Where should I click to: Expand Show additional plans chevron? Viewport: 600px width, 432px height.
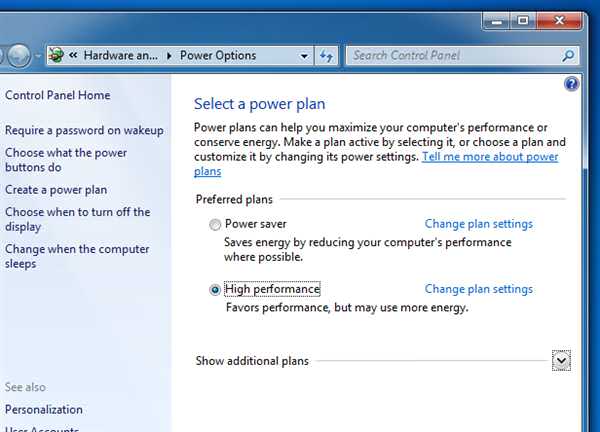pos(561,360)
